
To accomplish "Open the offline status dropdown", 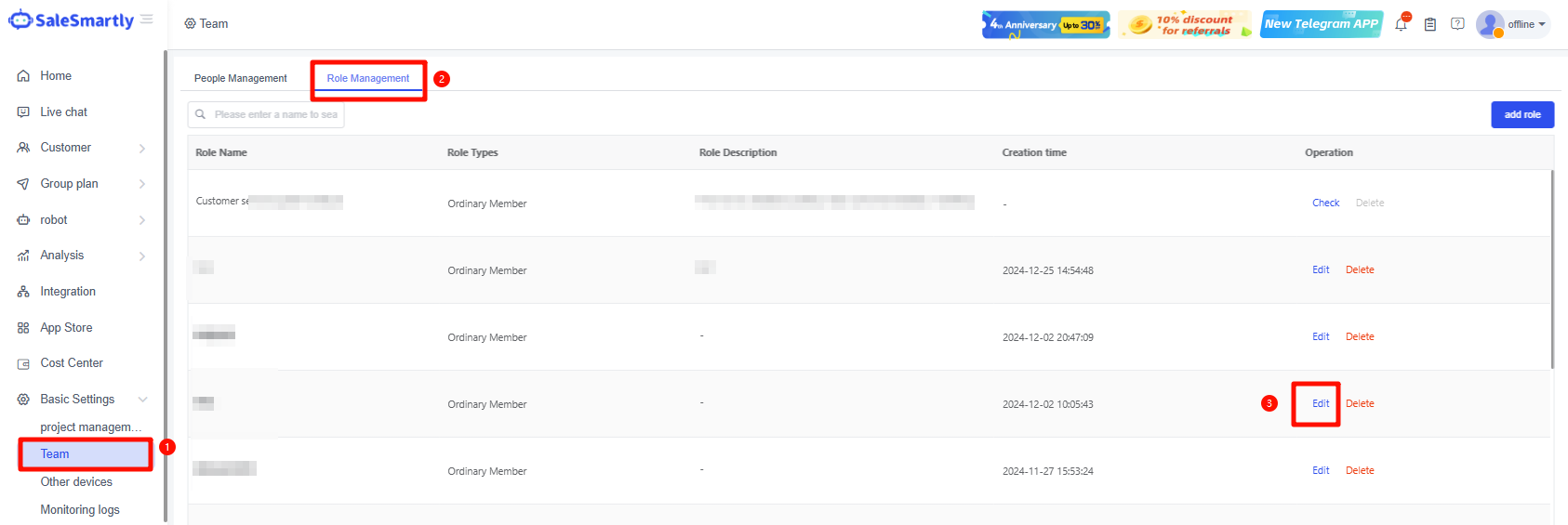I will click(1526, 24).
